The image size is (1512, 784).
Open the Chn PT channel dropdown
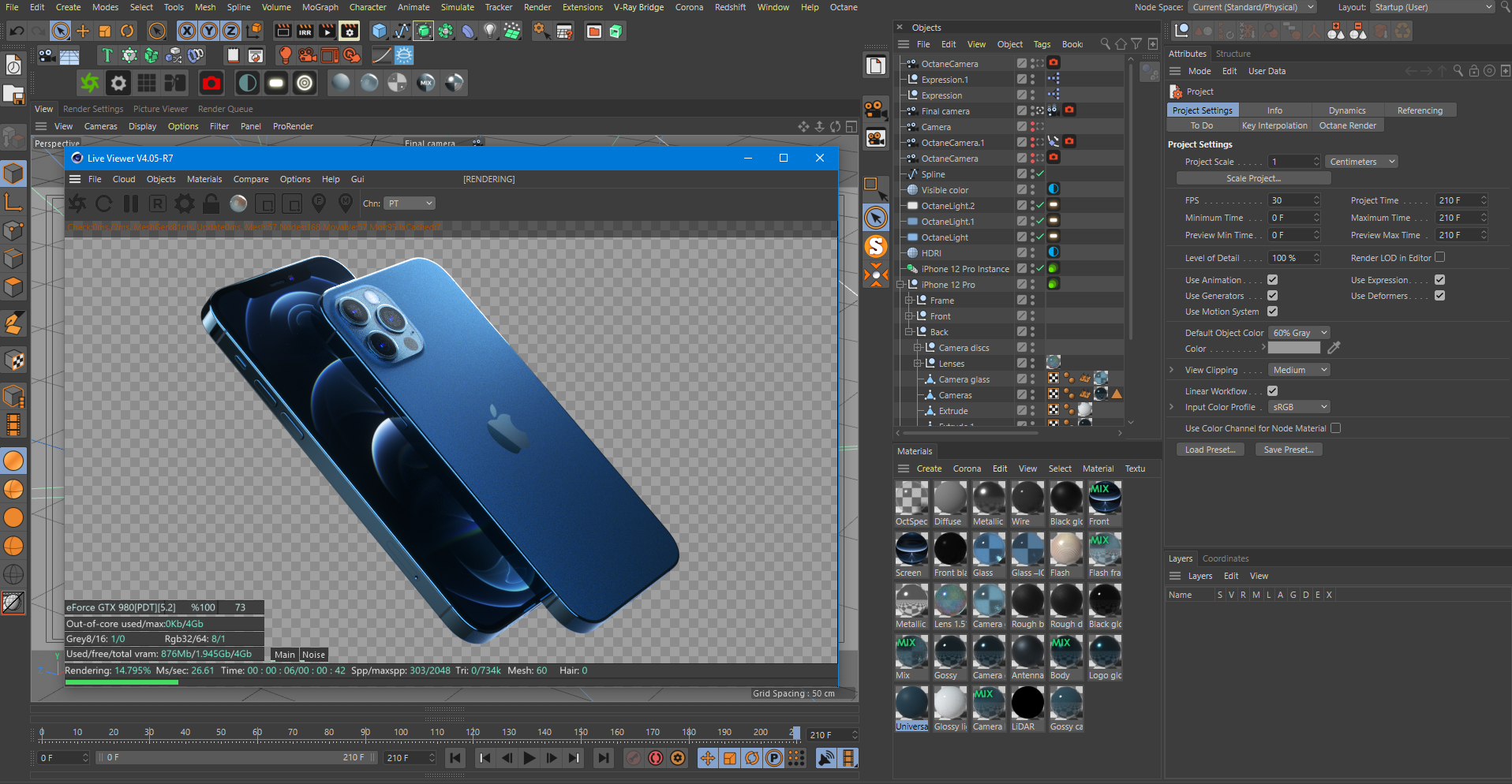[x=410, y=203]
